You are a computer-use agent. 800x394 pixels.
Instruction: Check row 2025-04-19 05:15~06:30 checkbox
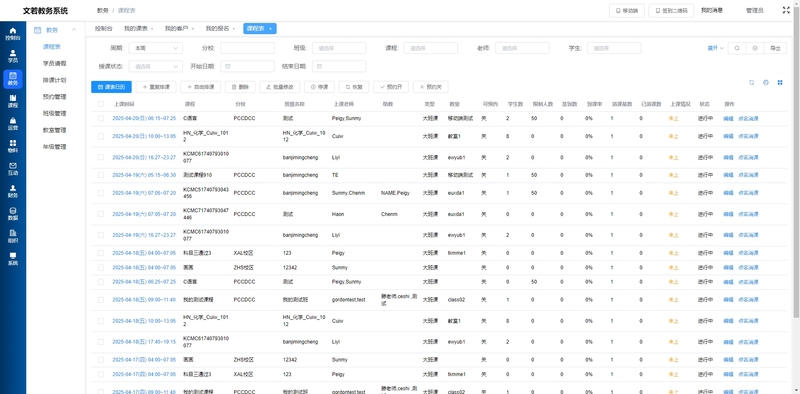pos(101,175)
